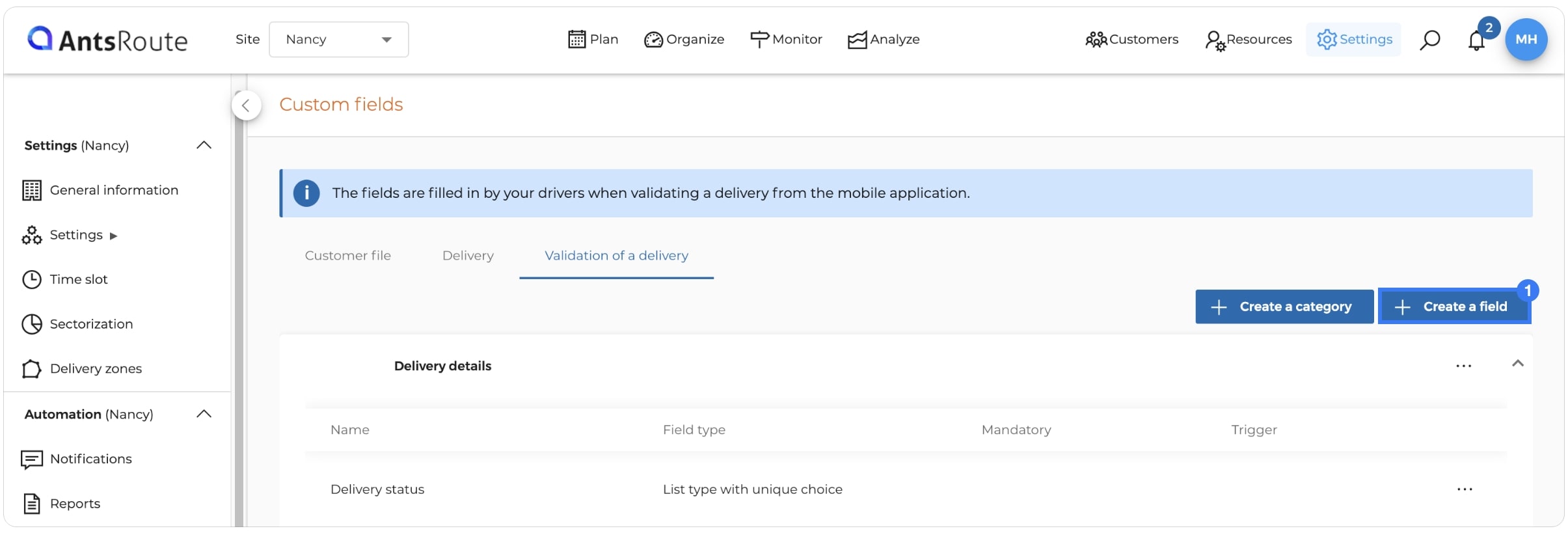This screenshot has height=533, width=1568.
Task: Click the Notifications message icon
Action: (x=31, y=459)
